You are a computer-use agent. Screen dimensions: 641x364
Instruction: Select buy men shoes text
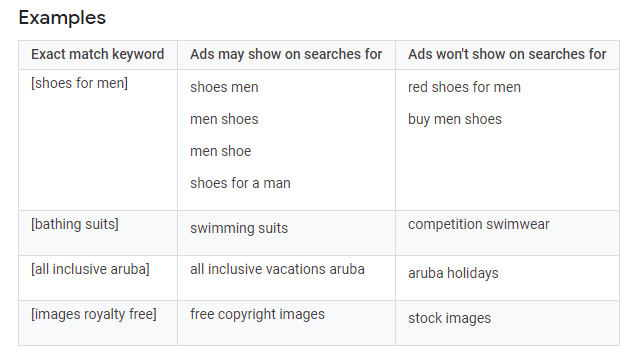(x=455, y=119)
